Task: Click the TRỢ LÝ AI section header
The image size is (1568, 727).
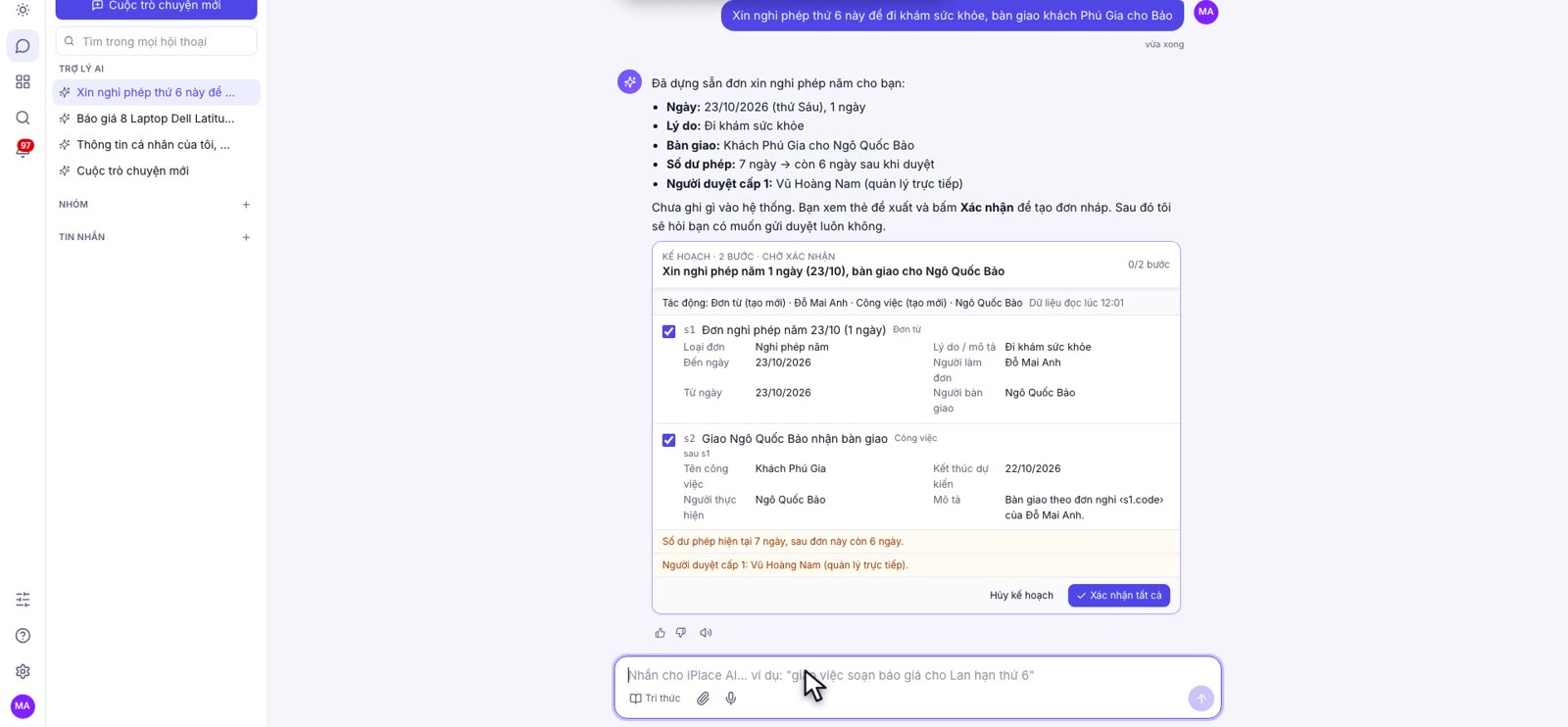Action: (81, 69)
